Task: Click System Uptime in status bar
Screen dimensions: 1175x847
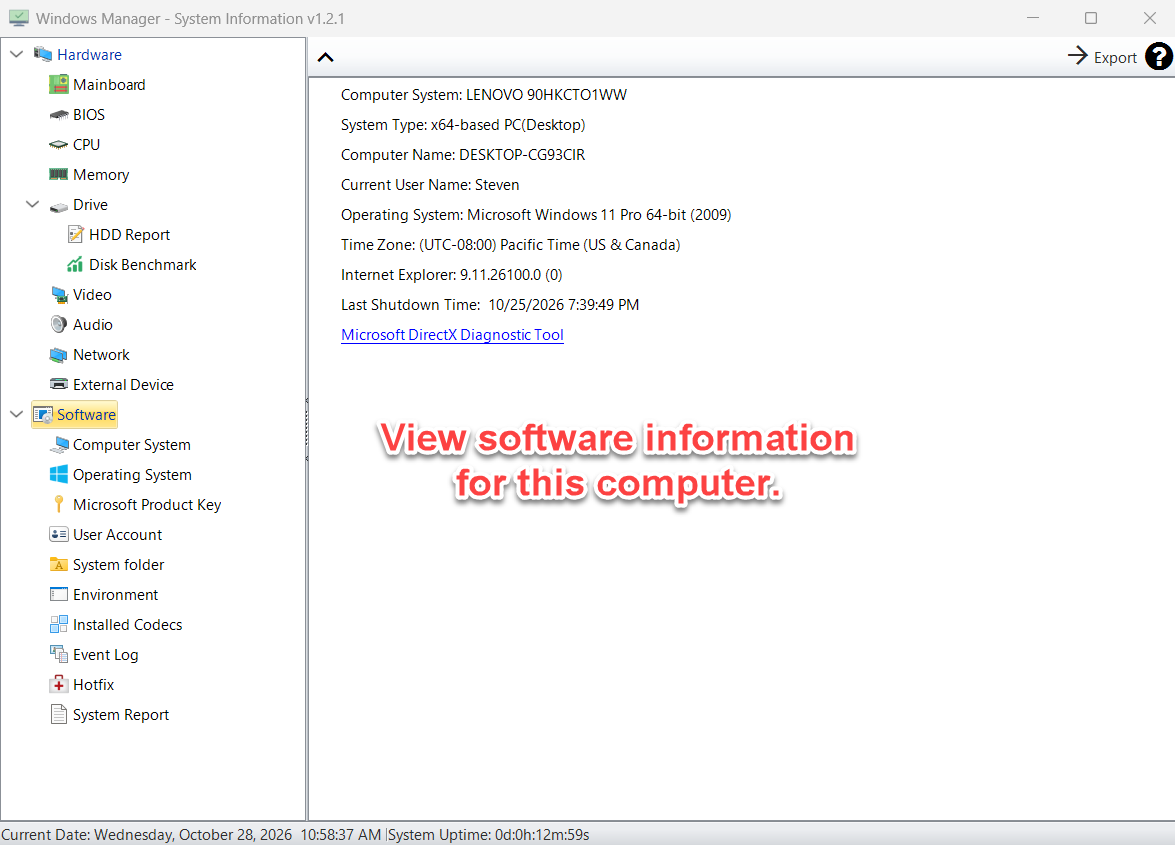Action: pos(489,835)
